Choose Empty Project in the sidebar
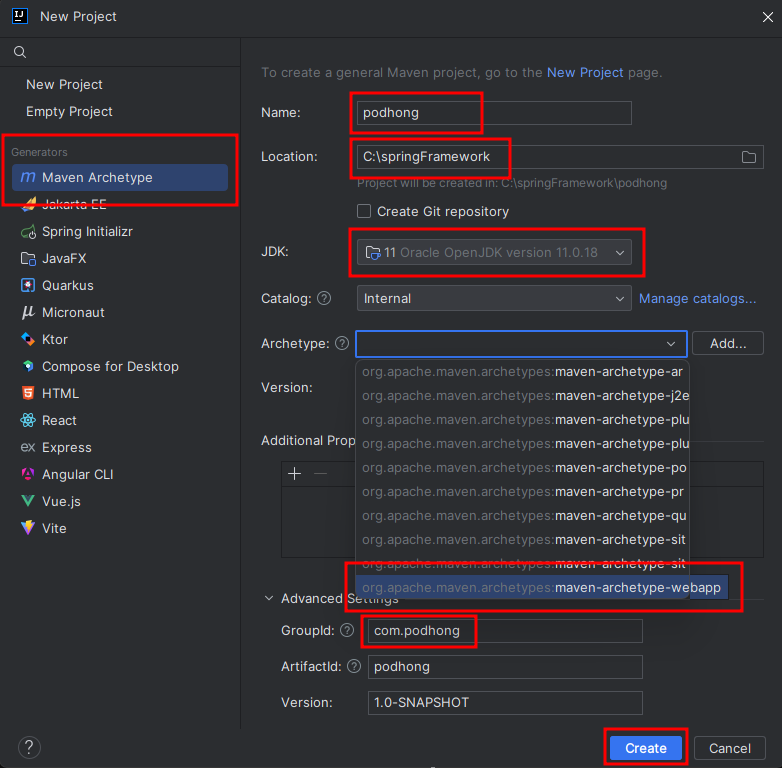This screenshot has height=768, width=782. (x=69, y=111)
